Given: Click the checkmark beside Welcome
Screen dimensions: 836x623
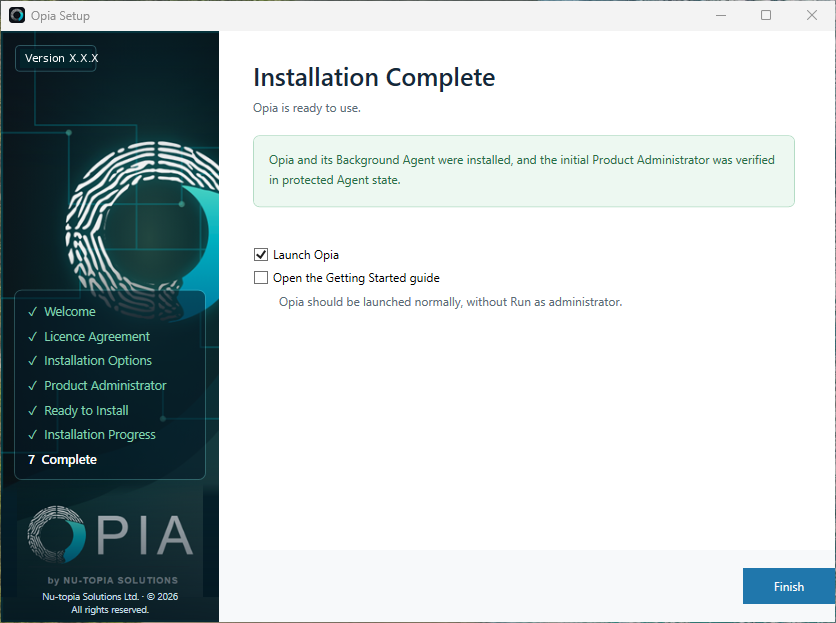Looking at the screenshot, I should click(x=33, y=312).
